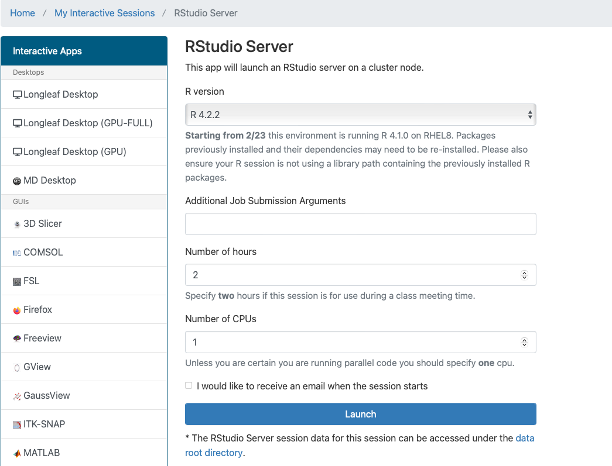Viewport: 612px width, 466px height.
Task: Click the MATLAB logo icon
Action: 17,453
